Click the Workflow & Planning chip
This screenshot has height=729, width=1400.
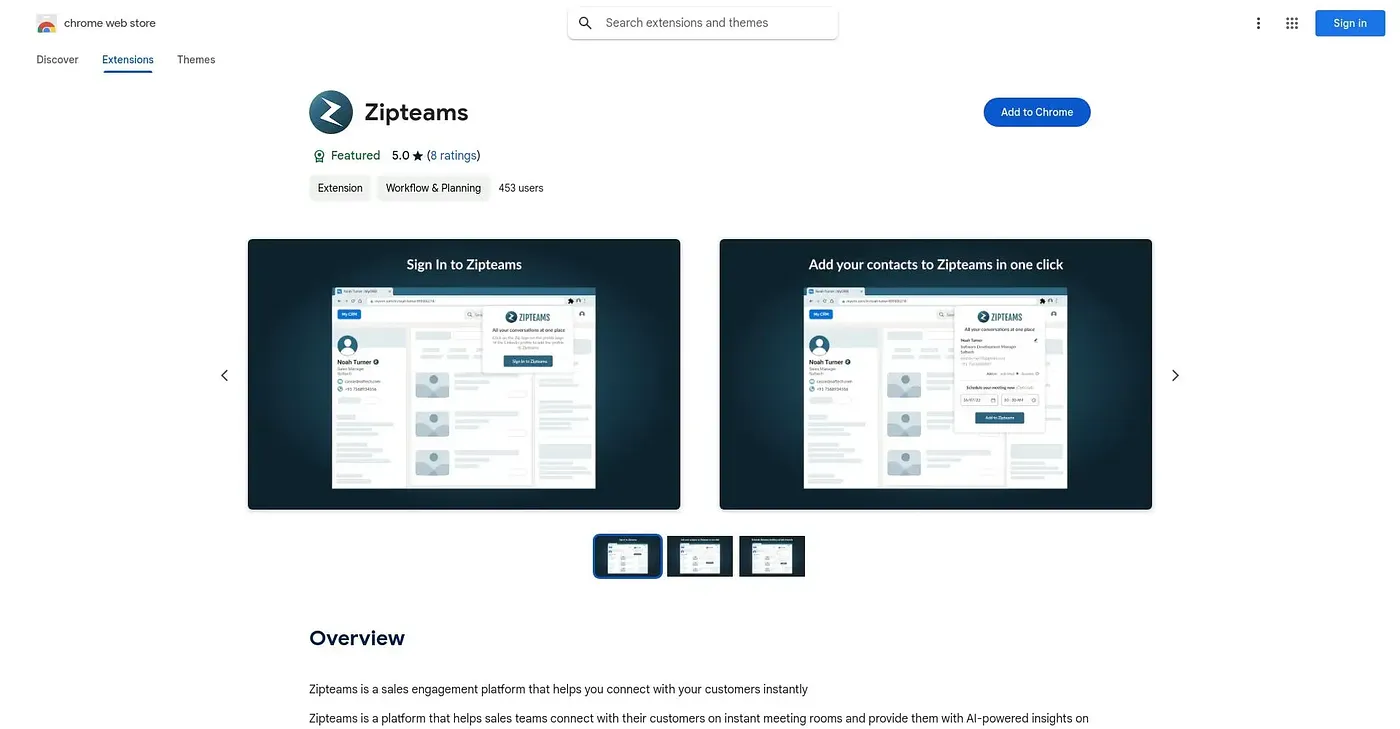[x=433, y=188]
